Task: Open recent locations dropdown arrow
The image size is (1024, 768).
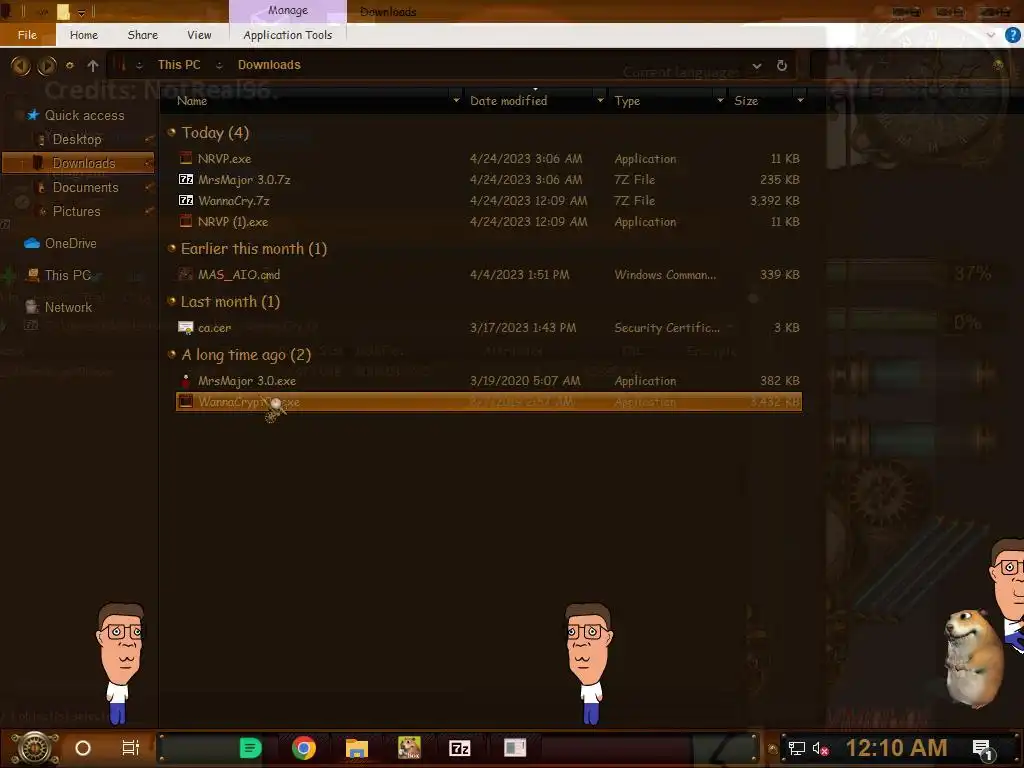Action: point(69,65)
